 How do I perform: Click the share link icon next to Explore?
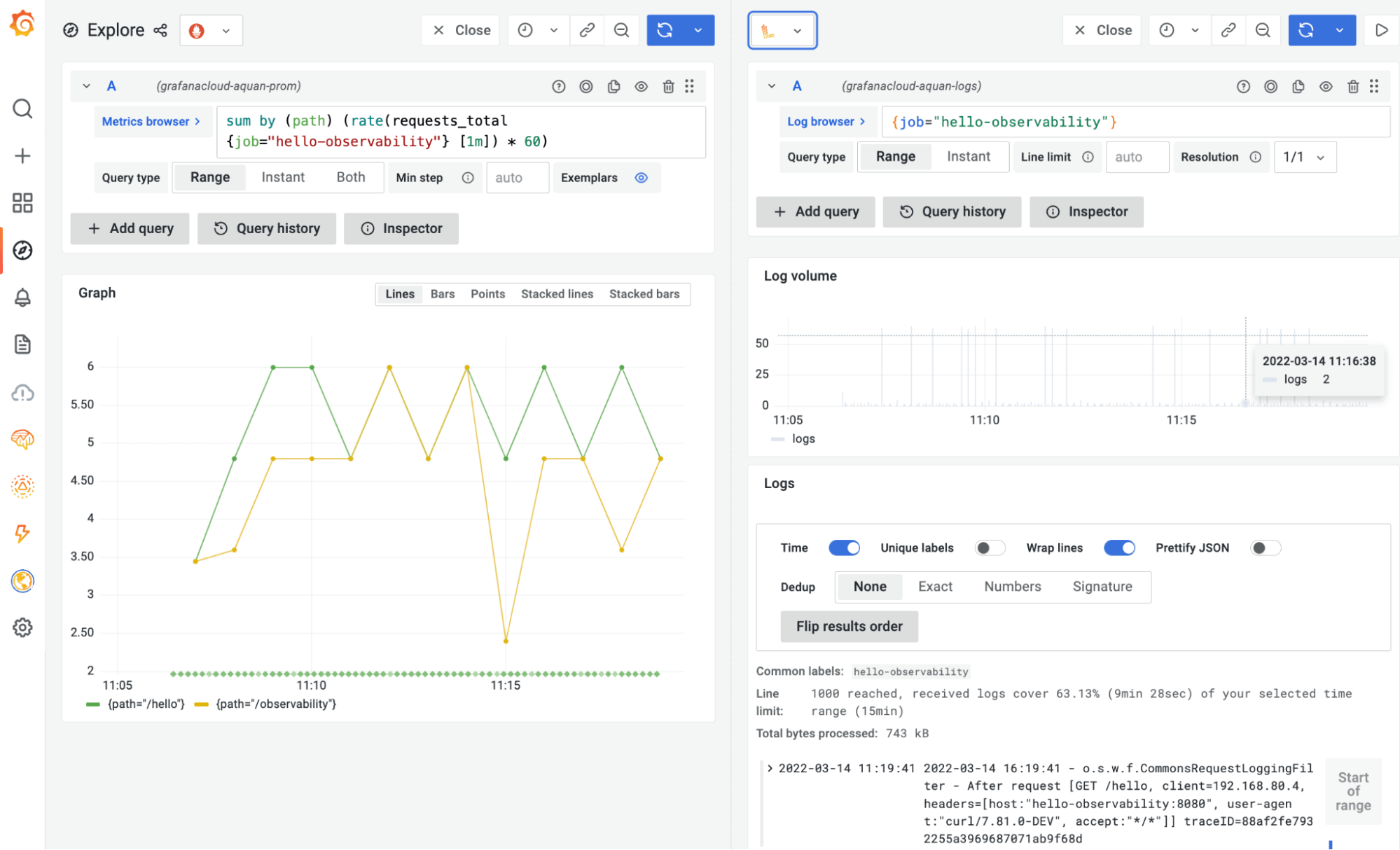click(x=160, y=30)
